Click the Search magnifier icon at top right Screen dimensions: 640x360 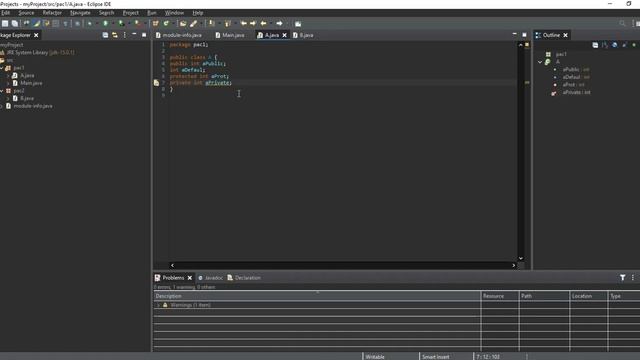[x=622, y=24]
